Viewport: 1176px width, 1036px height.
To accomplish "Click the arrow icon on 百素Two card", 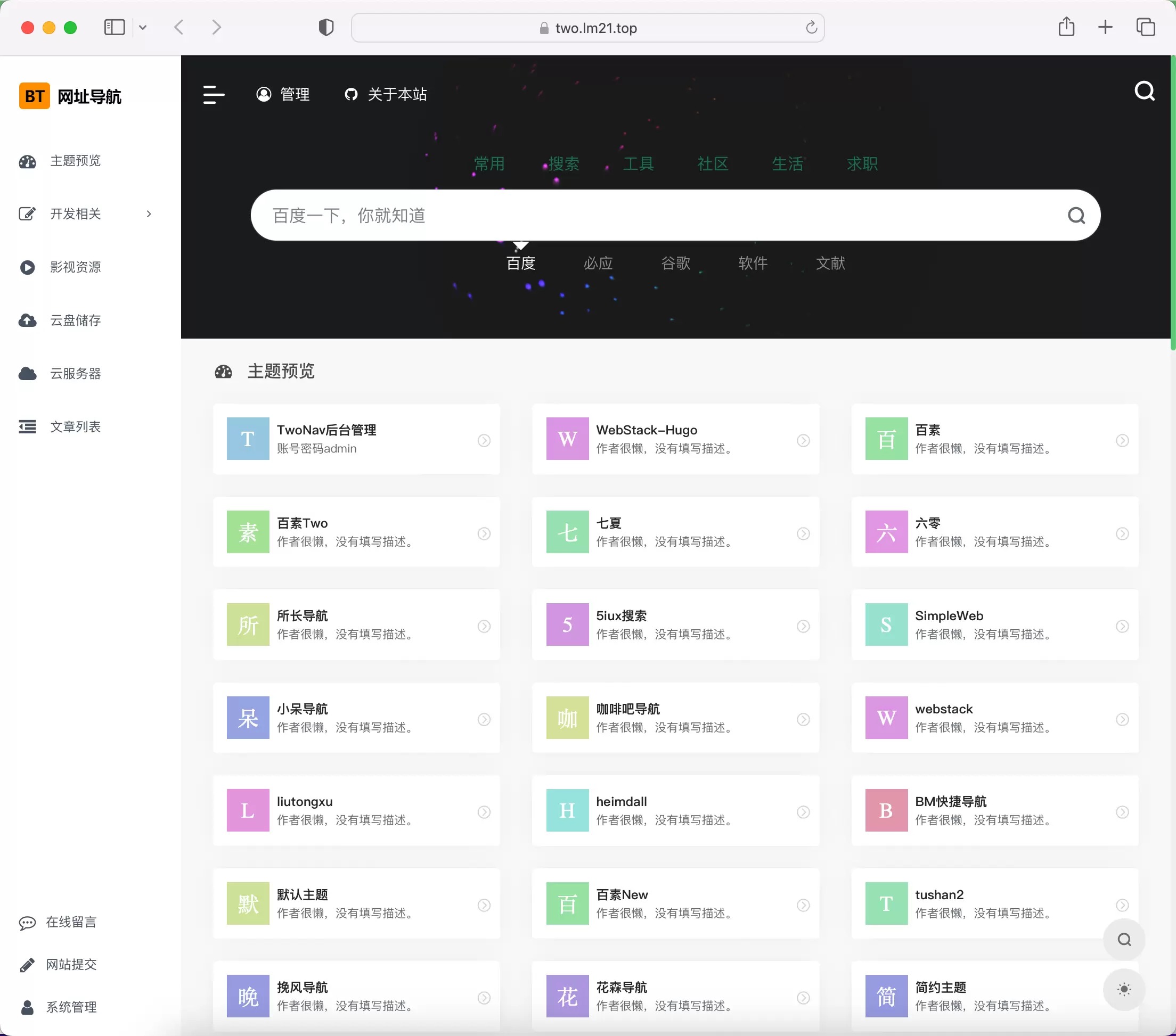I will [x=484, y=533].
